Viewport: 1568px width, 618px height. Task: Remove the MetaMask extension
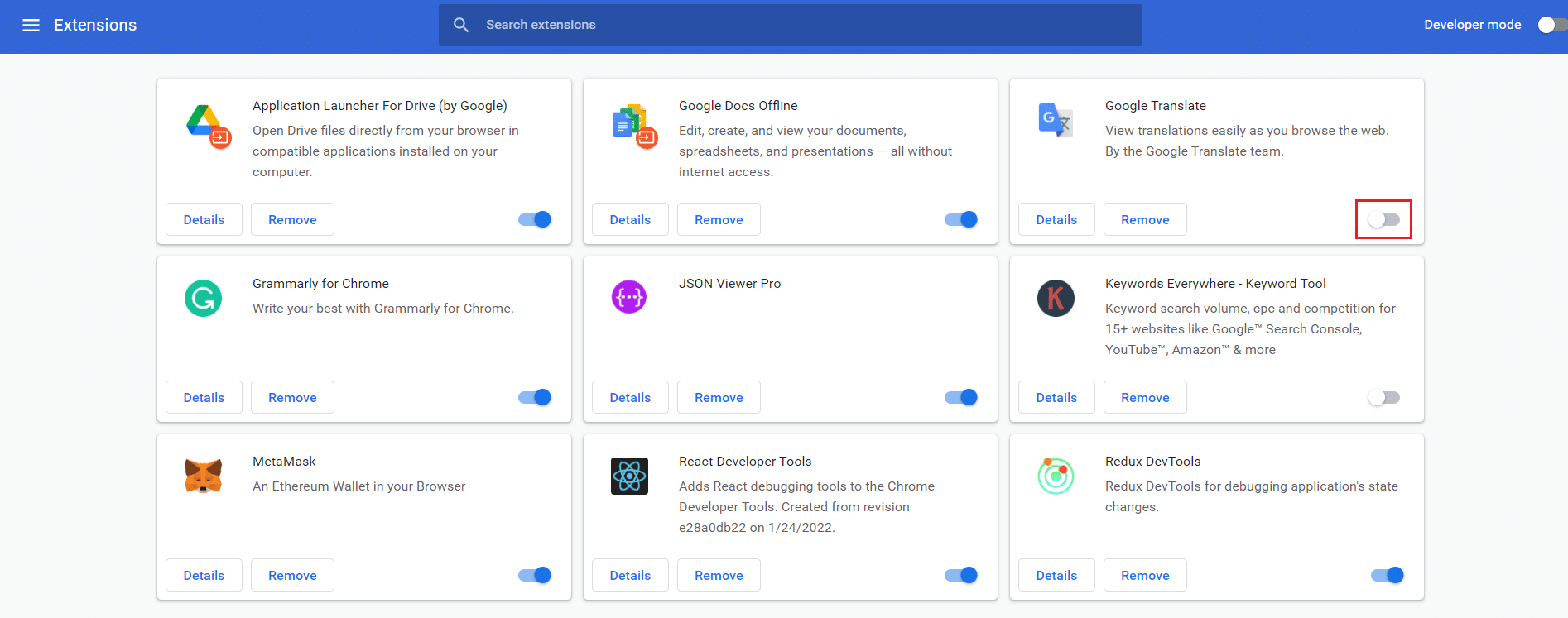[x=292, y=575]
